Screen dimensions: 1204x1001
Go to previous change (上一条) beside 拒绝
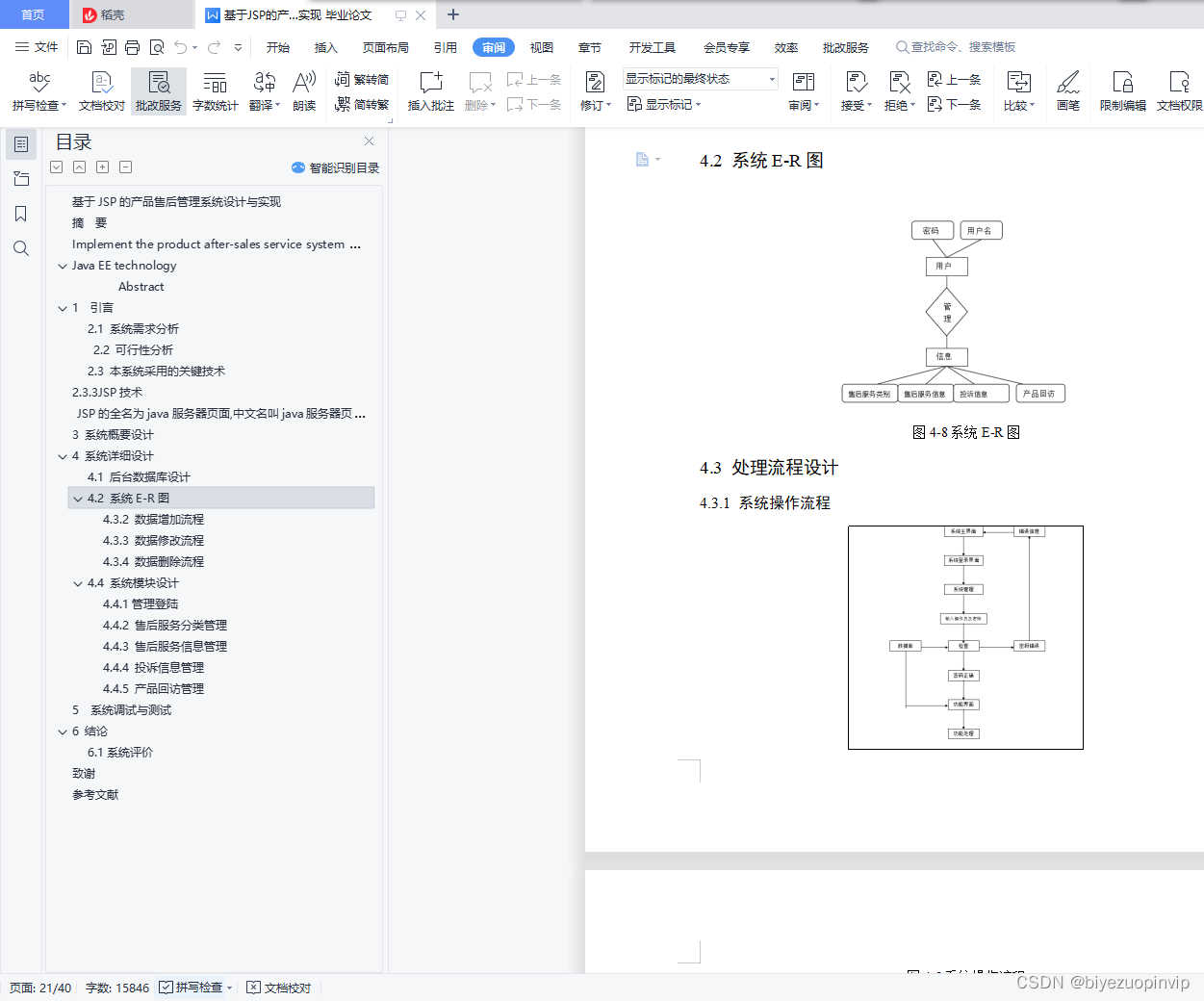954,80
